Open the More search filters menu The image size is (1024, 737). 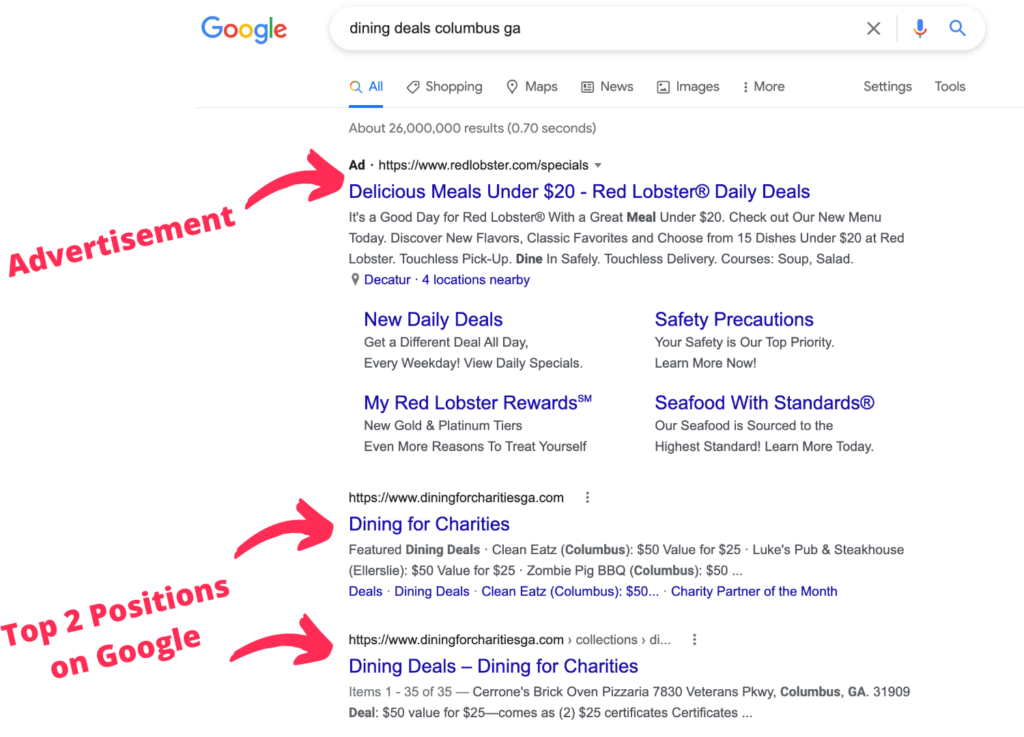pos(763,87)
